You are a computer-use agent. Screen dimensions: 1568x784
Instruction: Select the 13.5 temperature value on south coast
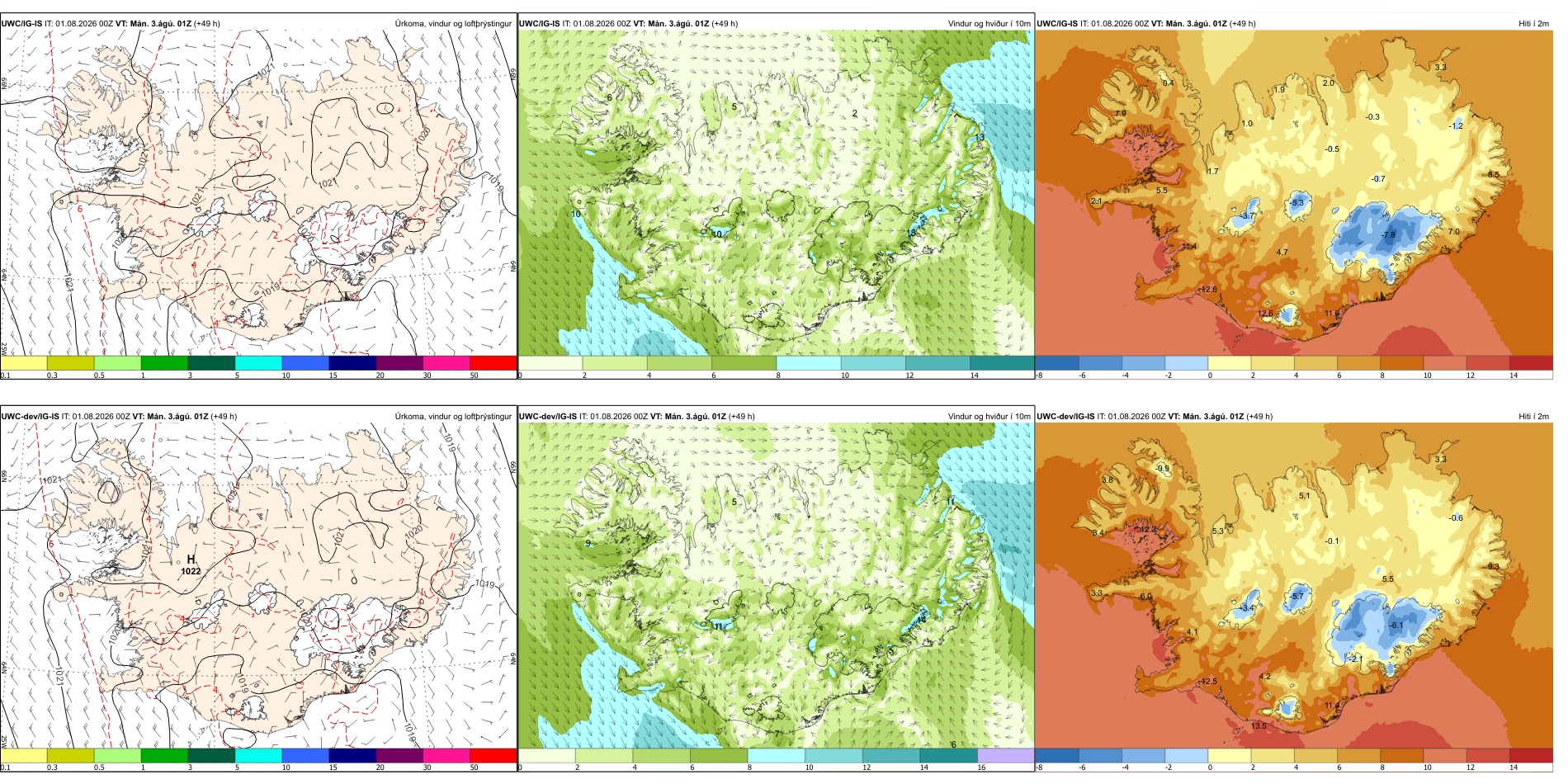[x=1259, y=726]
